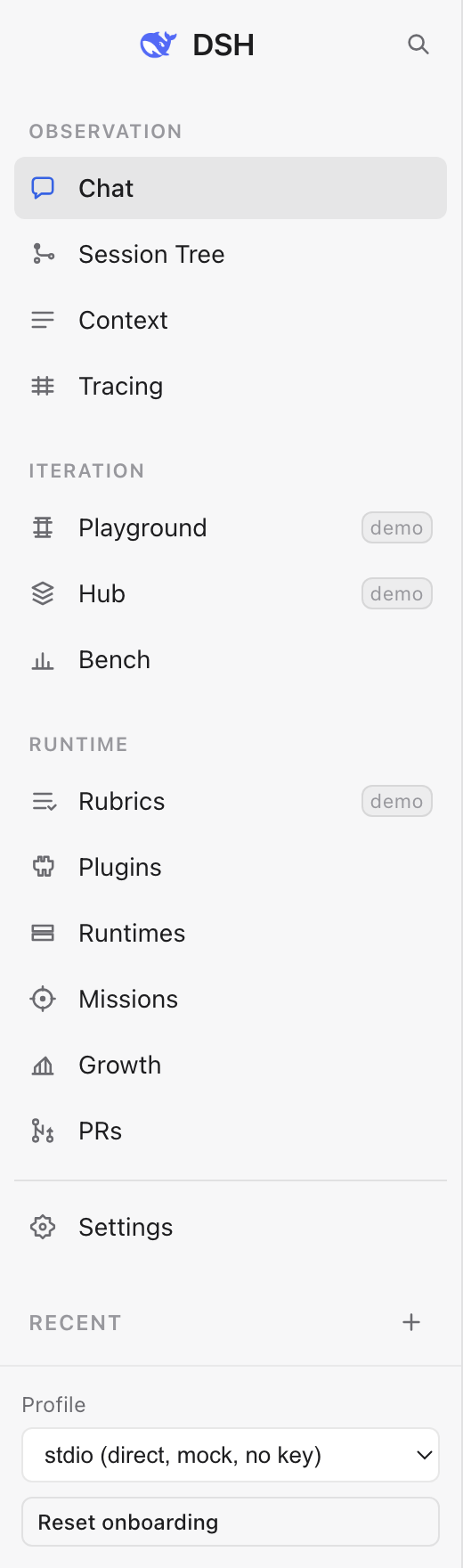Navigate to Runtimes
Viewport: 463px width, 1568px height.
coord(231,933)
